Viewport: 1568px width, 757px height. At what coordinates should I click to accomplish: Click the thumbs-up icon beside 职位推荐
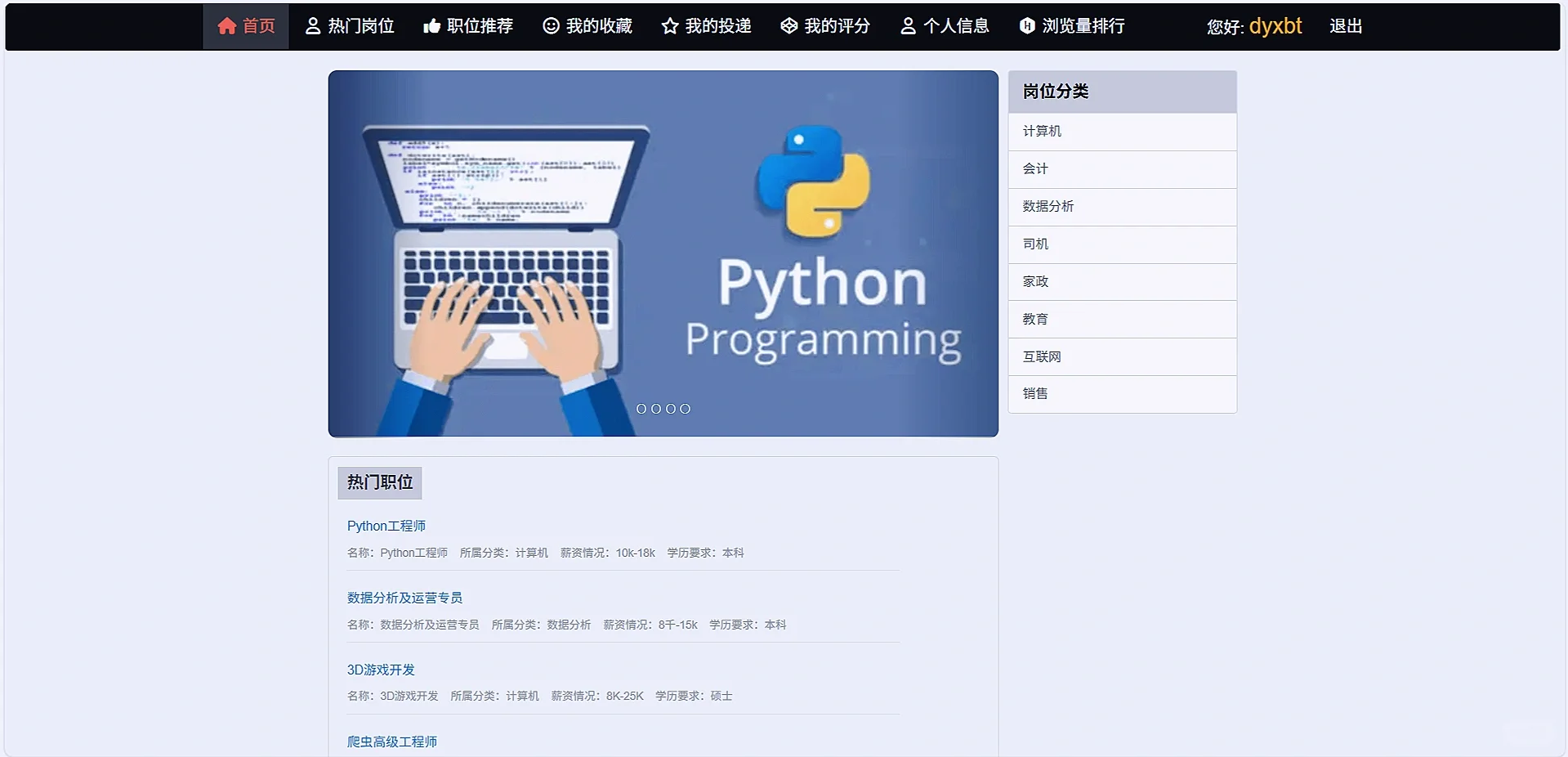pyautogui.click(x=431, y=26)
